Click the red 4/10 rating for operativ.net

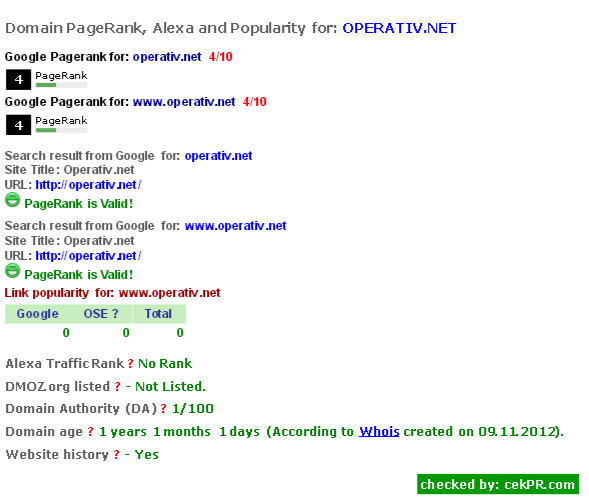tap(221, 57)
